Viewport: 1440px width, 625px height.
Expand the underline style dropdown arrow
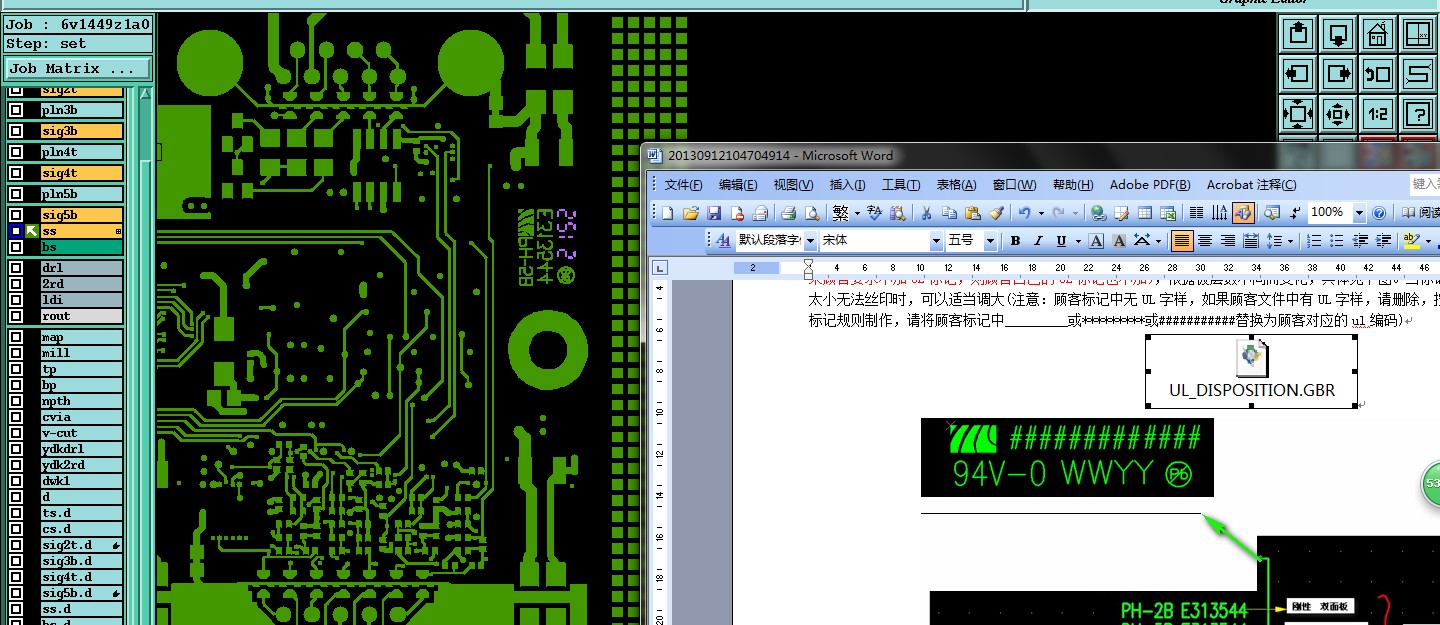tap(1077, 241)
